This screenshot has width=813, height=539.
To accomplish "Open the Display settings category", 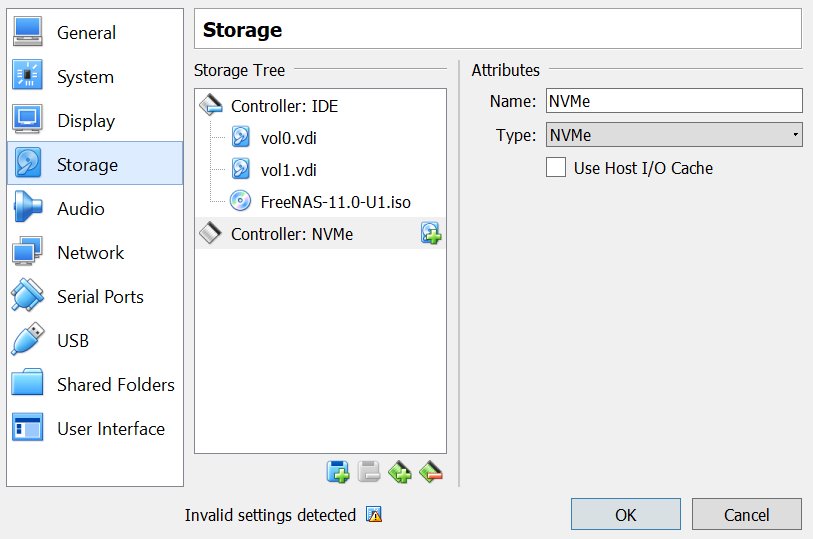I will click(95, 120).
